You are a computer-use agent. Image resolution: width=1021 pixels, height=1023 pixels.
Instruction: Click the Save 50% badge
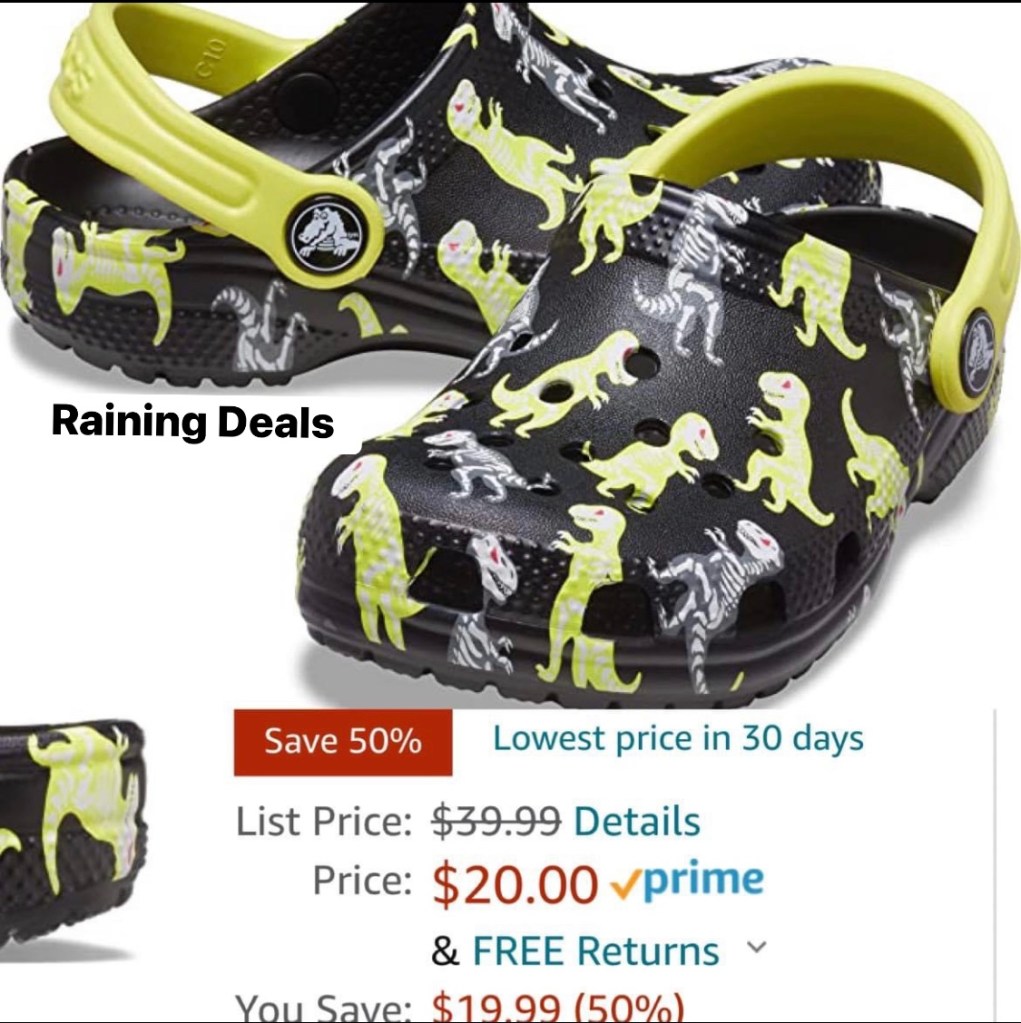tap(343, 742)
